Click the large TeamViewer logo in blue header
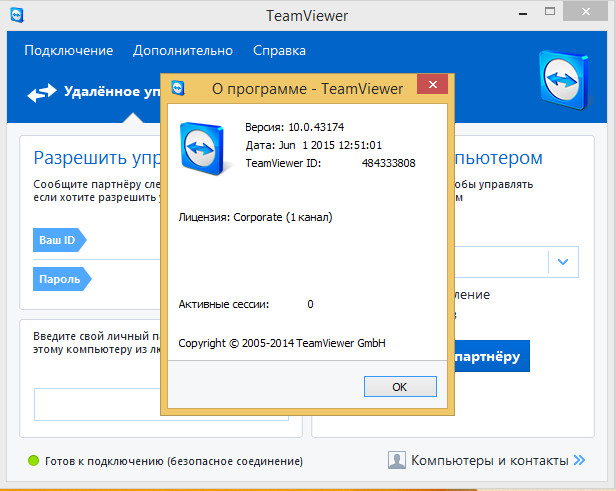The width and height of the screenshot is (616, 491). 564,80
